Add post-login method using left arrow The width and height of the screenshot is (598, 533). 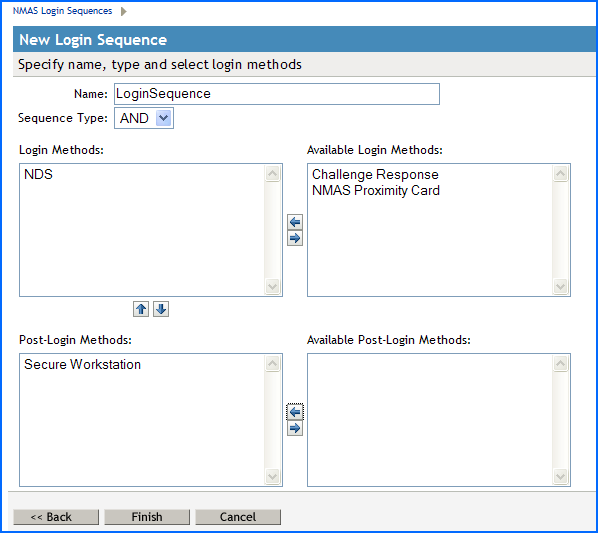point(295,412)
